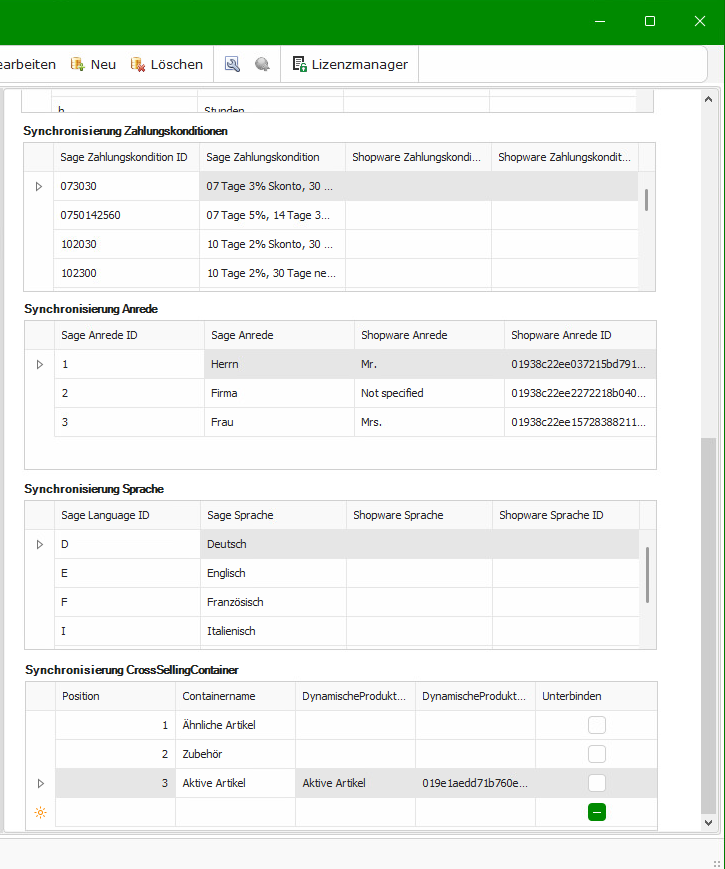This screenshot has width=725, height=869.
Task: Click the Sage Language ID column header
Action: tap(127, 515)
